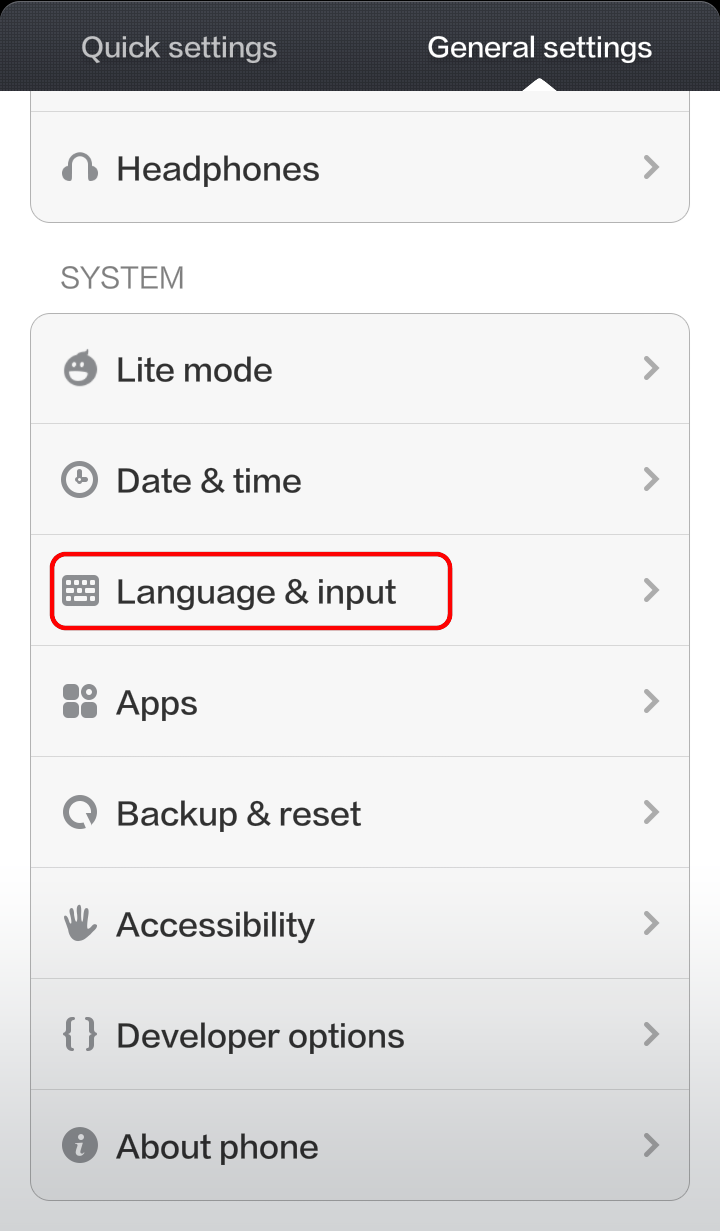
Task: Open the Developer options label
Action: click(x=260, y=1036)
